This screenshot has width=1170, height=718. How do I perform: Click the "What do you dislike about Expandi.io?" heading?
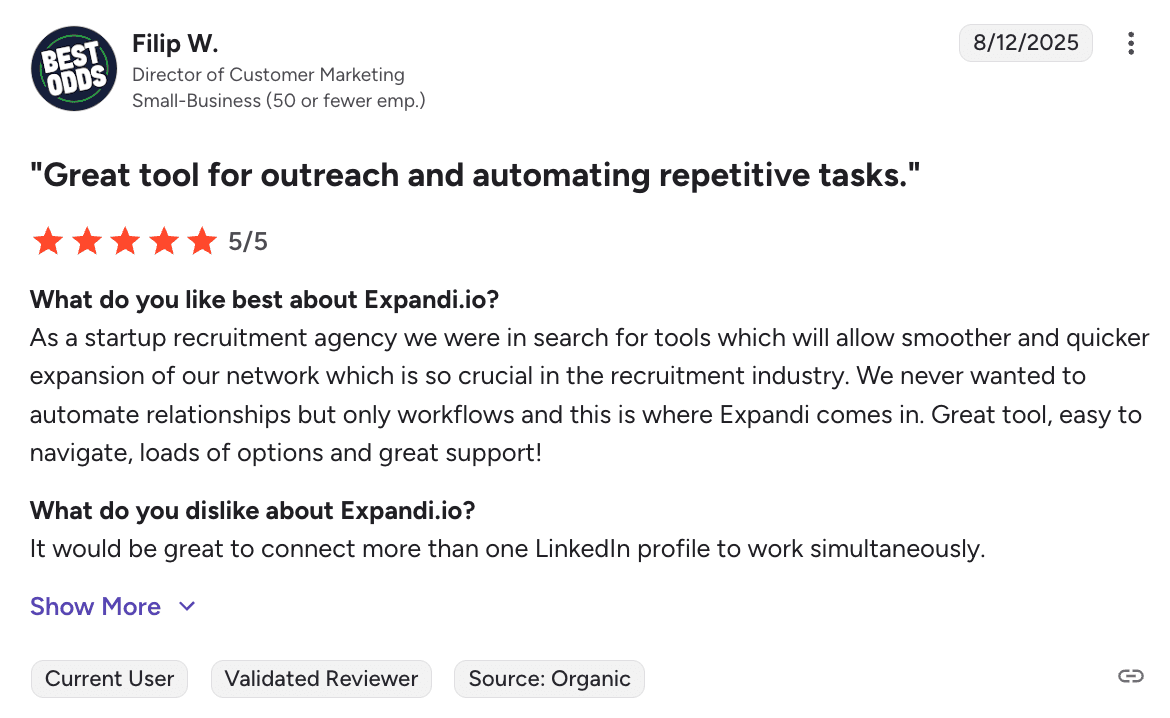(x=252, y=511)
